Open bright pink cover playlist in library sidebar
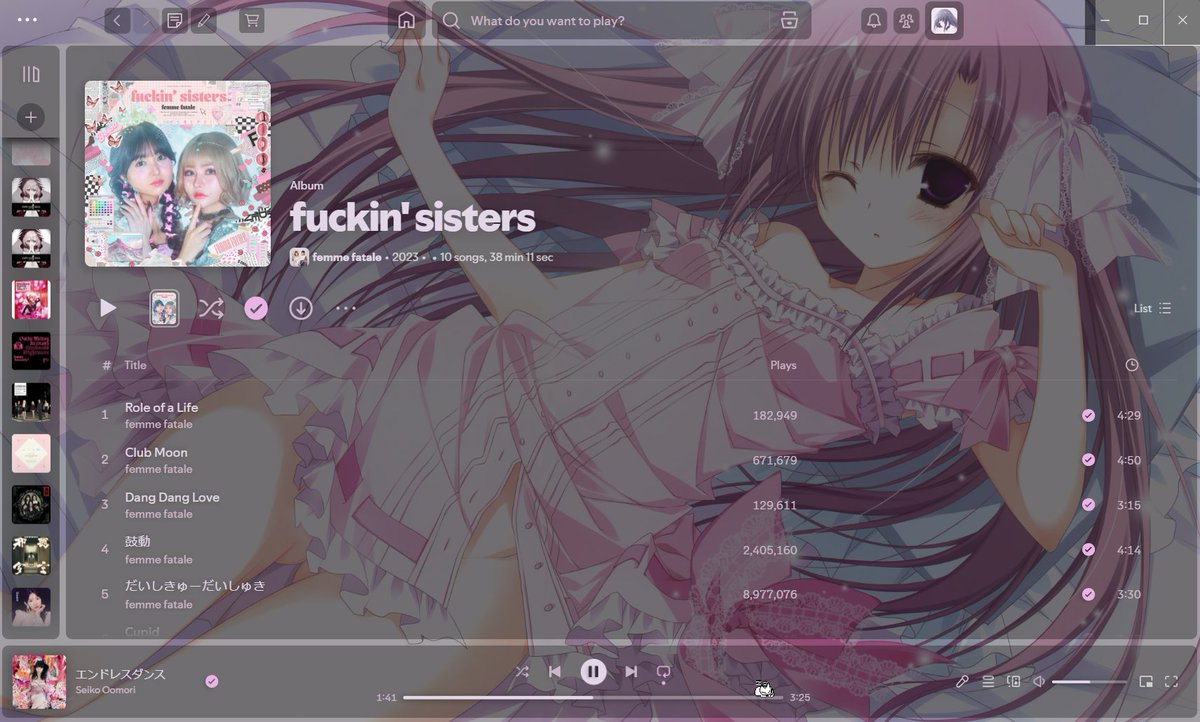1200x722 pixels. click(x=31, y=299)
